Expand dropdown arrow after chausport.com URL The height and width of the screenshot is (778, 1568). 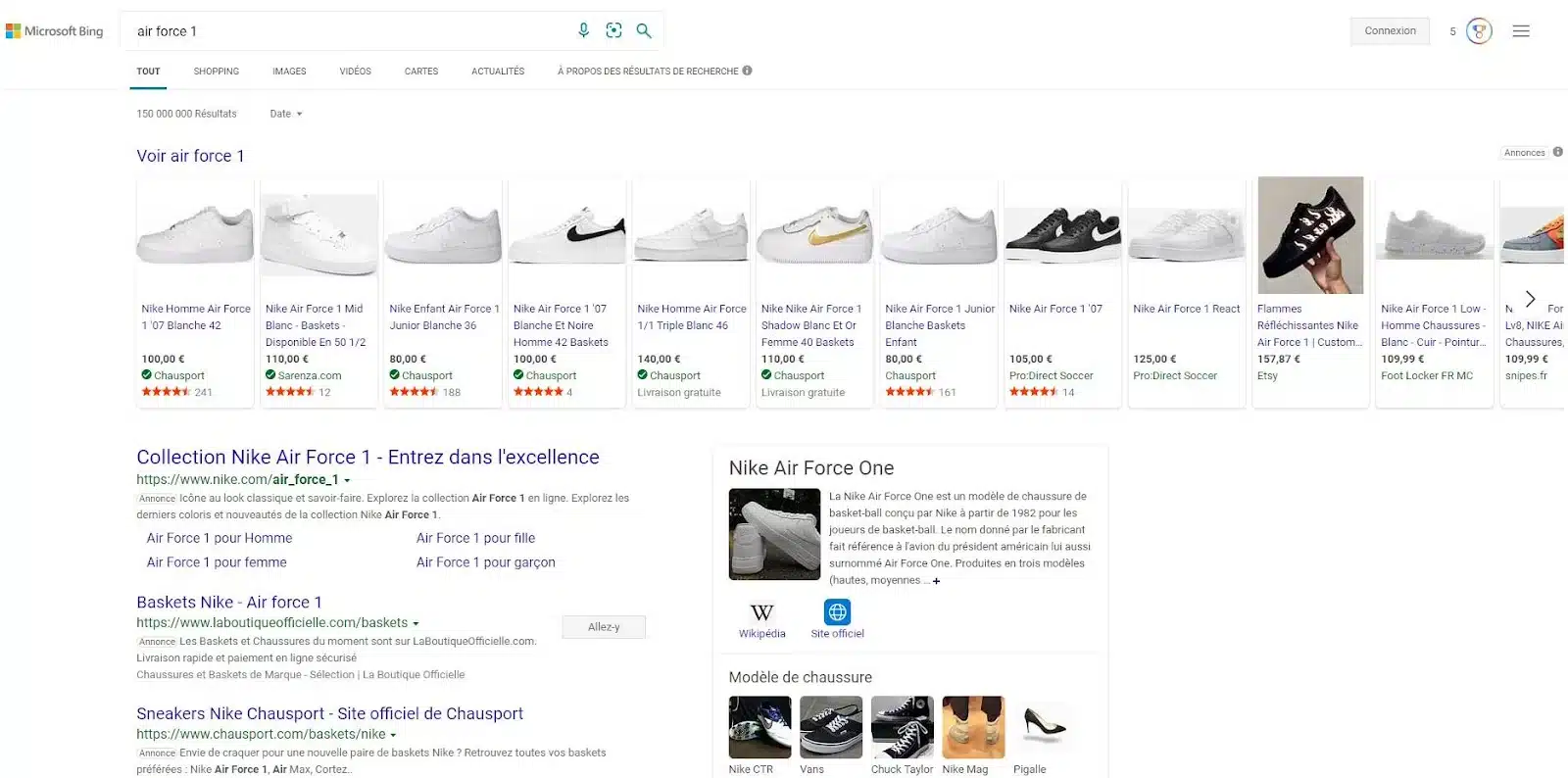[x=393, y=735]
